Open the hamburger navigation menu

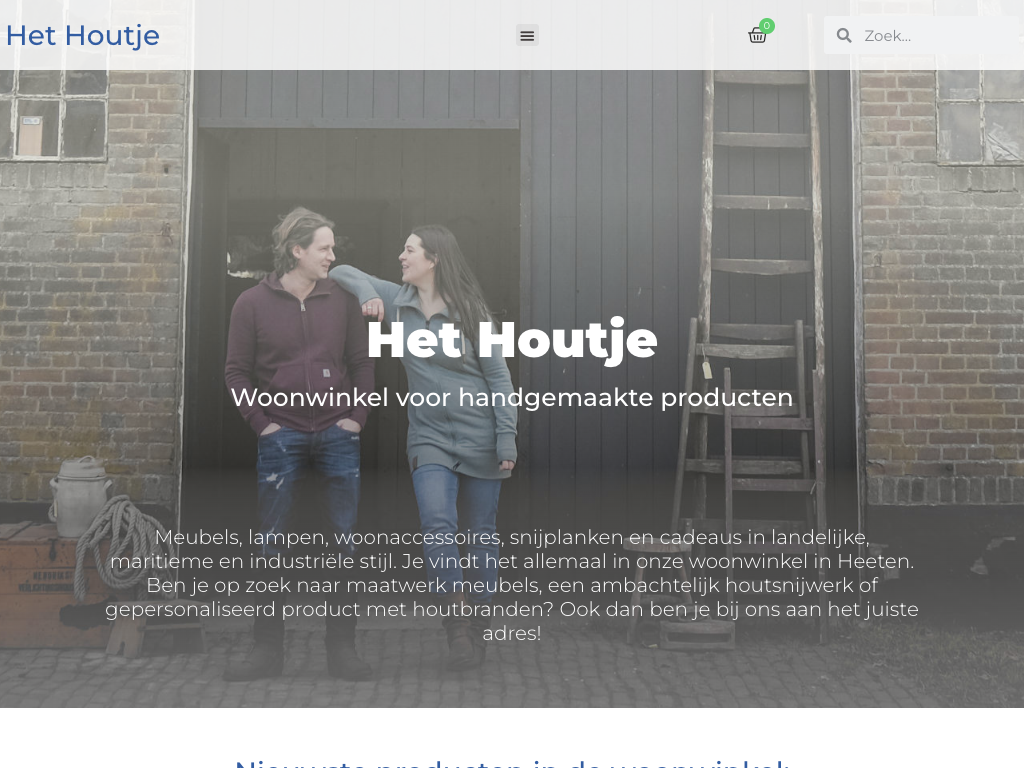pyautogui.click(x=527, y=35)
